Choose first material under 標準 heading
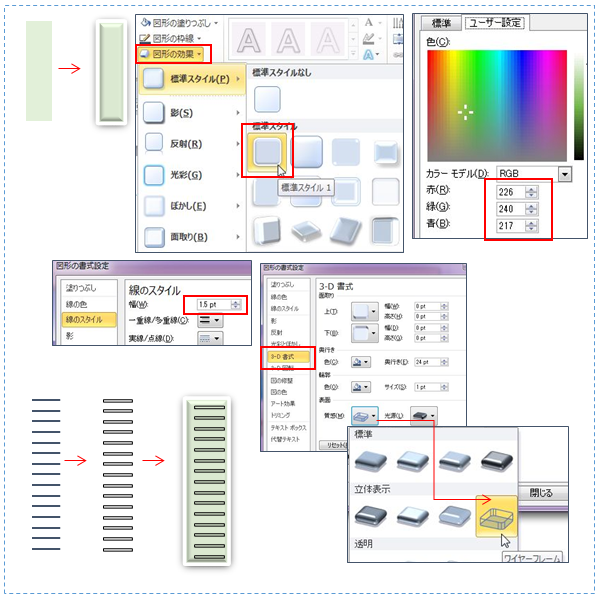The width and height of the screenshot is (600, 600). [370, 460]
